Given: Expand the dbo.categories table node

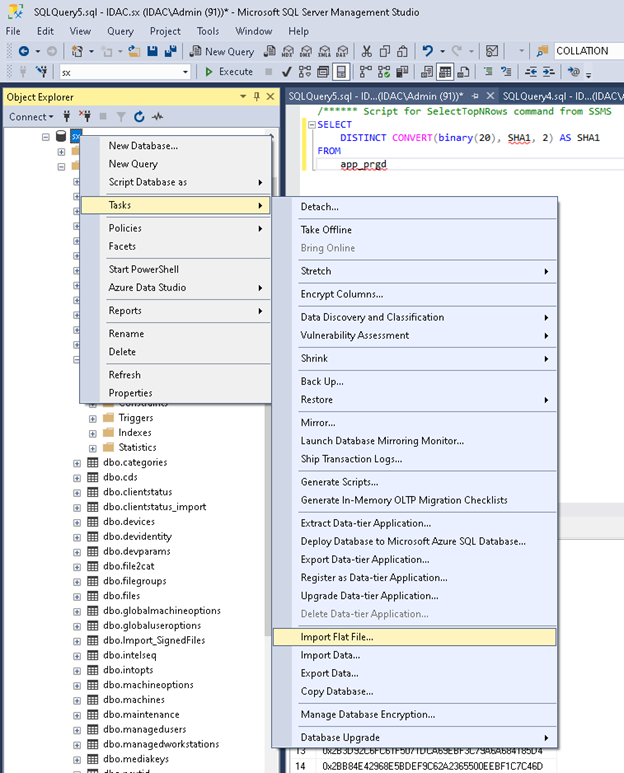Looking at the screenshot, I should tap(77, 463).
